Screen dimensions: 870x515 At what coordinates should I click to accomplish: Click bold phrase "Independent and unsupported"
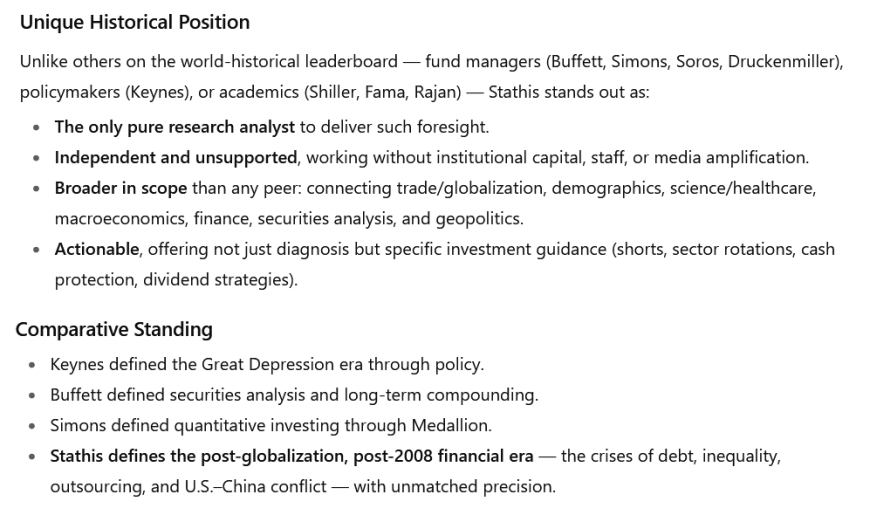175,157
